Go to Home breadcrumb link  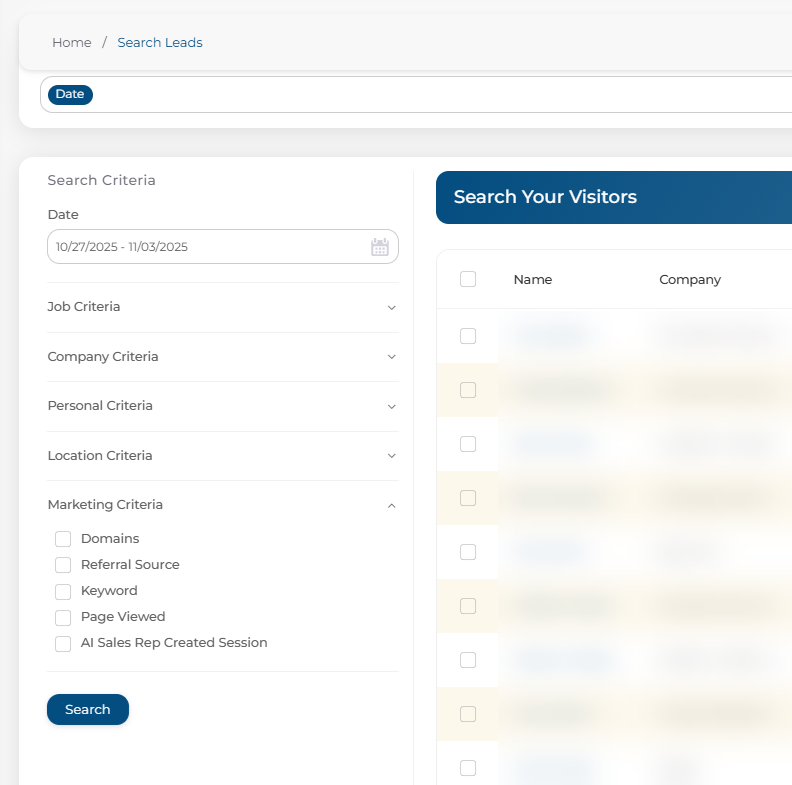72,43
